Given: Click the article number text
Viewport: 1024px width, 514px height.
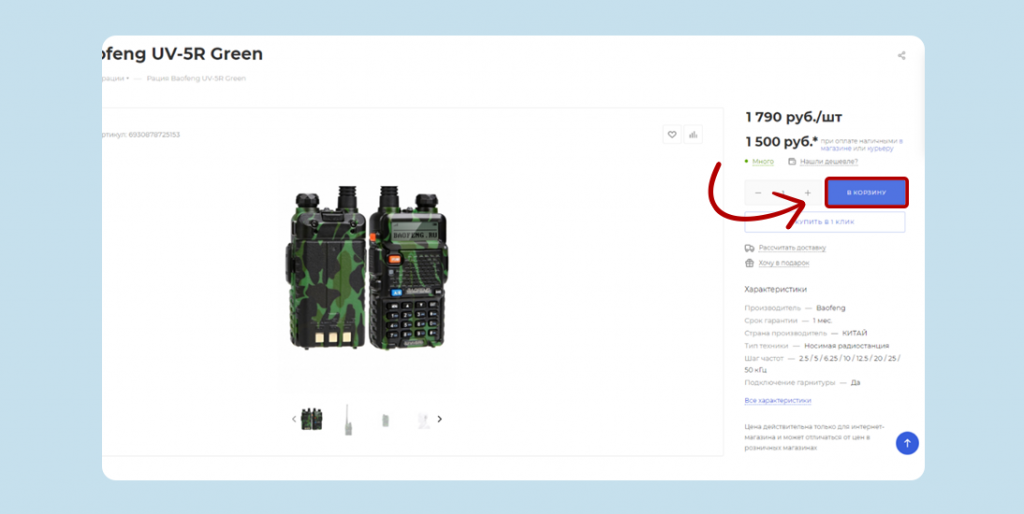Looking at the screenshot, I should pyautogui.click(x=141, y=135).
